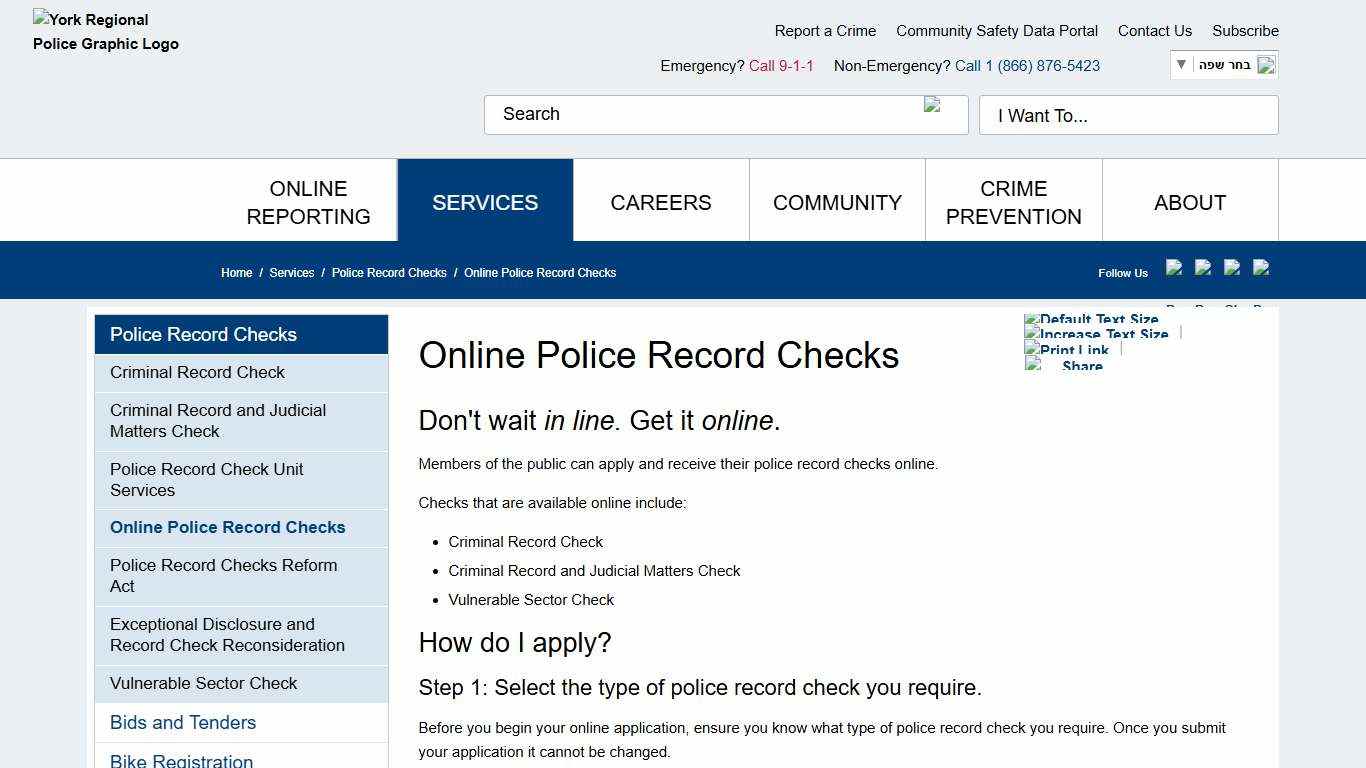Select Vulnerable Sector Check in the sidebar
1366x768 pixels.
click(203, 684)
